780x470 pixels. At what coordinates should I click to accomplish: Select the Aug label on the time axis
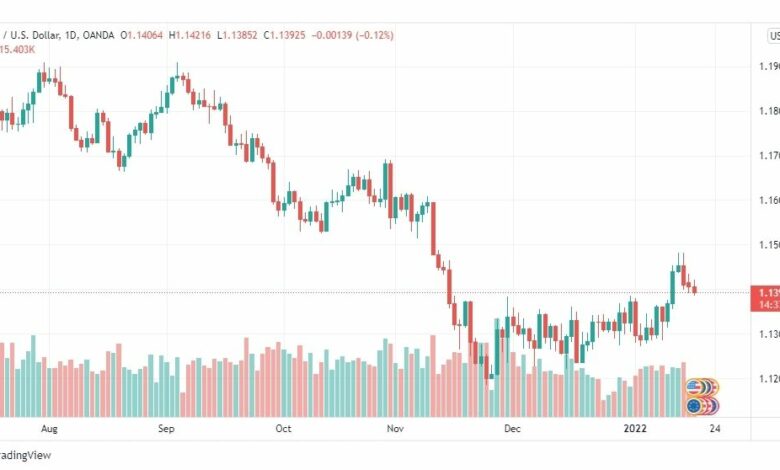(49, 429)
